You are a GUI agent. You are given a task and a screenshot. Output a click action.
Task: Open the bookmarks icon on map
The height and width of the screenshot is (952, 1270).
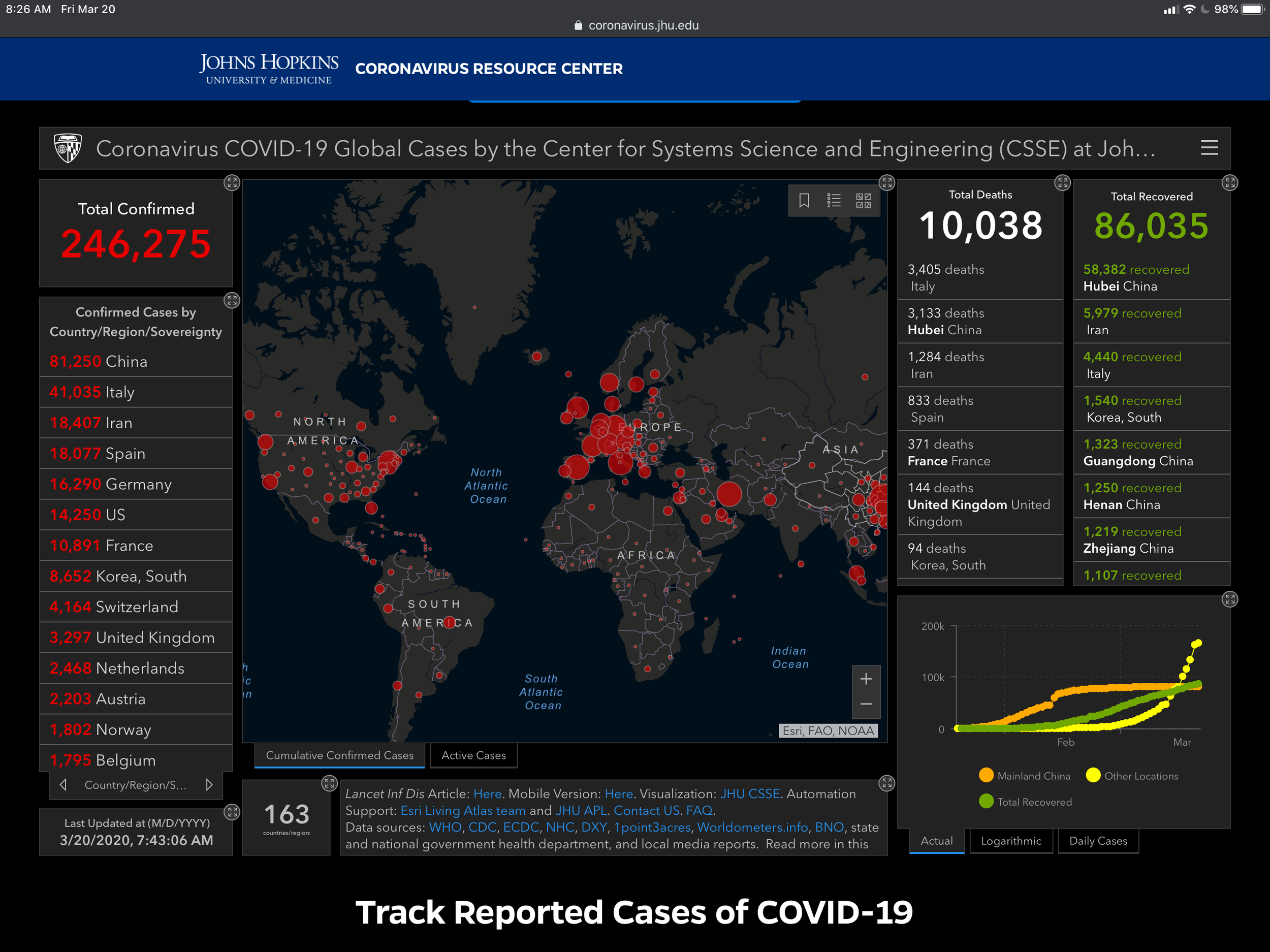tap(804, 200)
